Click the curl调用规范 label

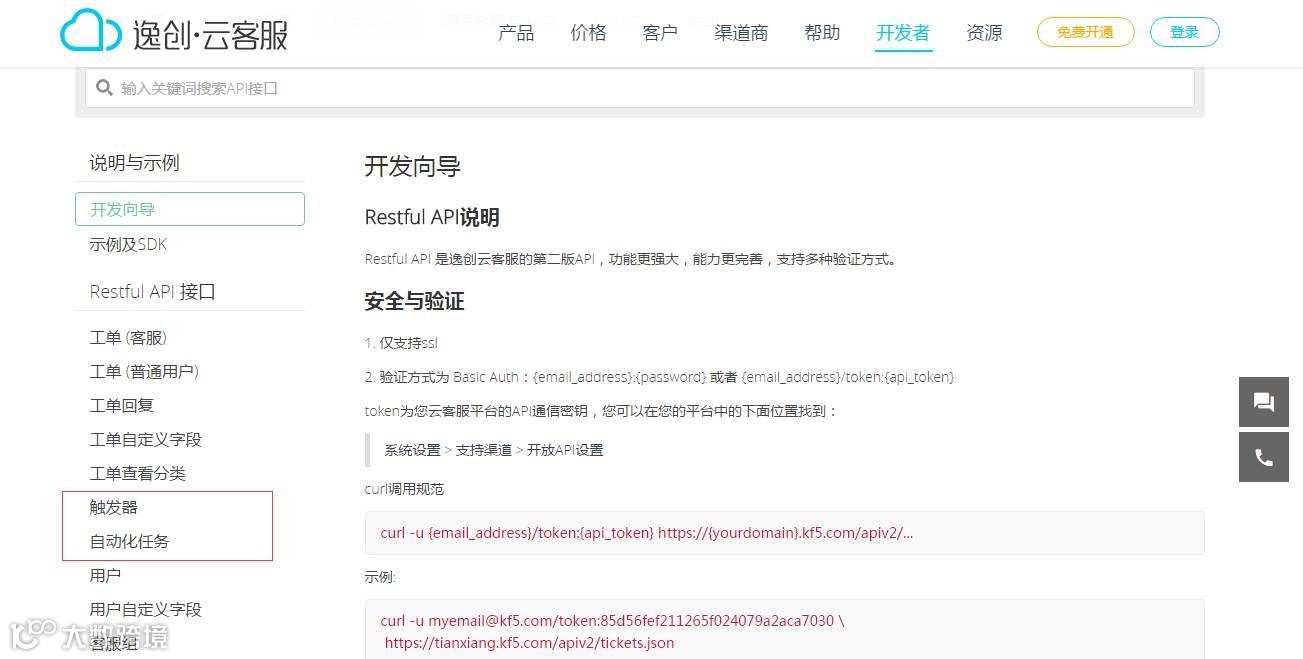404,489
